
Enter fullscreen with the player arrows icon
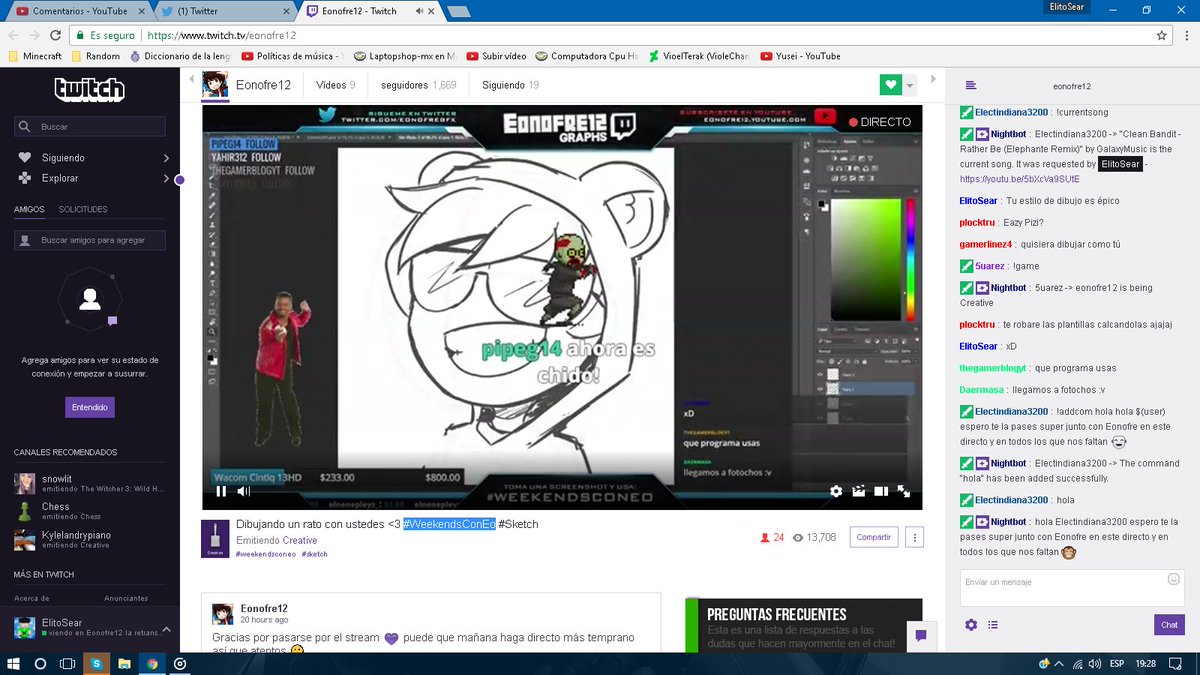pyautogui.click(x=903, y=491)
